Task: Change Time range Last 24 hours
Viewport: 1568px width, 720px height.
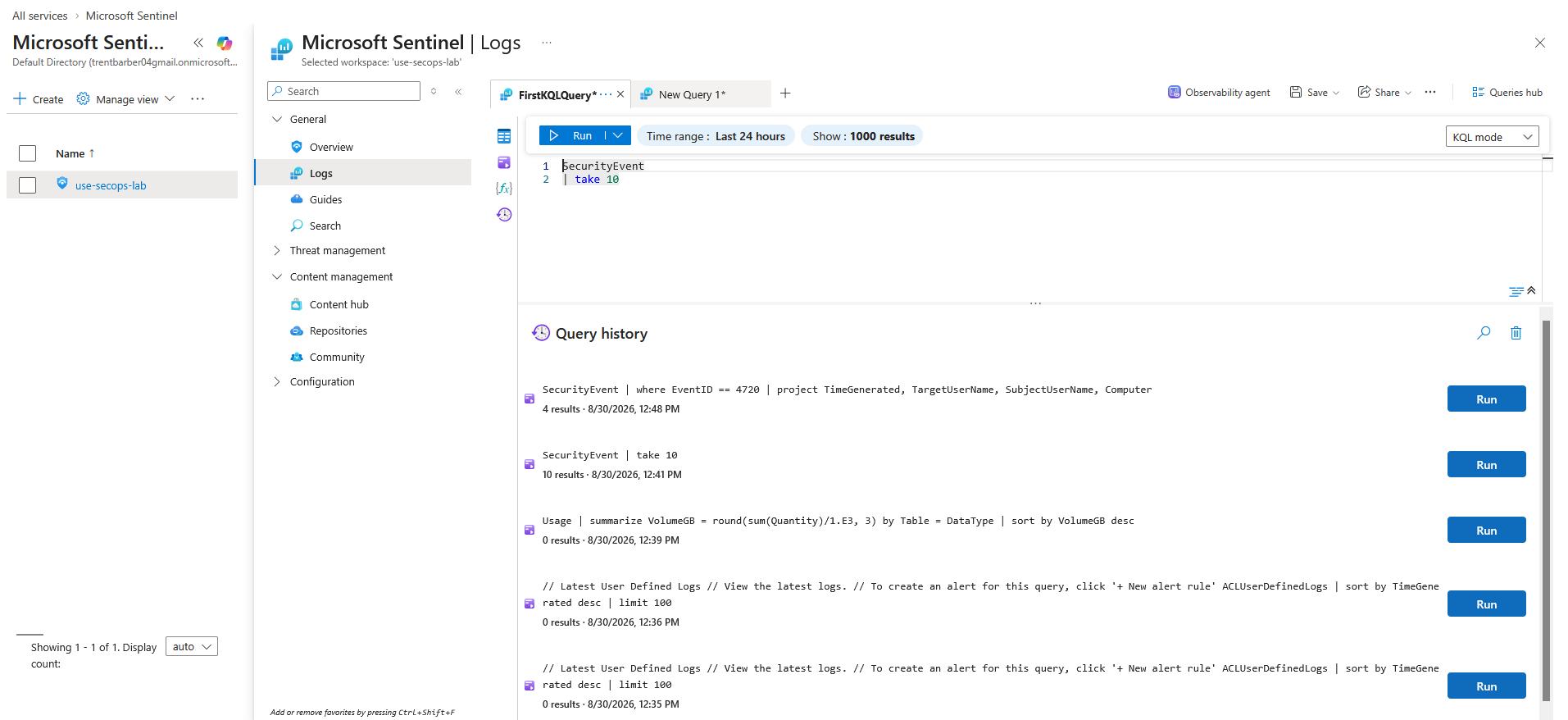Action: tap(716, 136)
